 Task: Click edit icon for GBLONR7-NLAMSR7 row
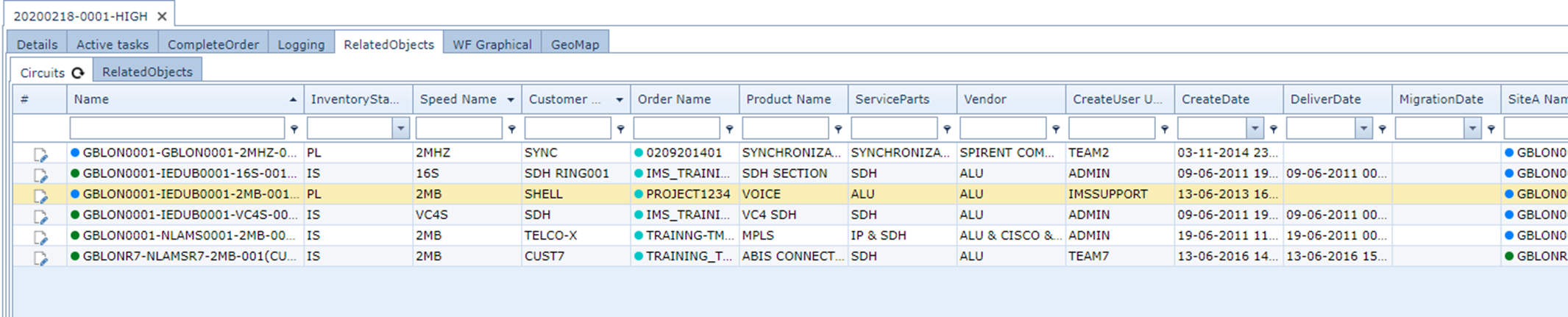(x=40, y=258)
